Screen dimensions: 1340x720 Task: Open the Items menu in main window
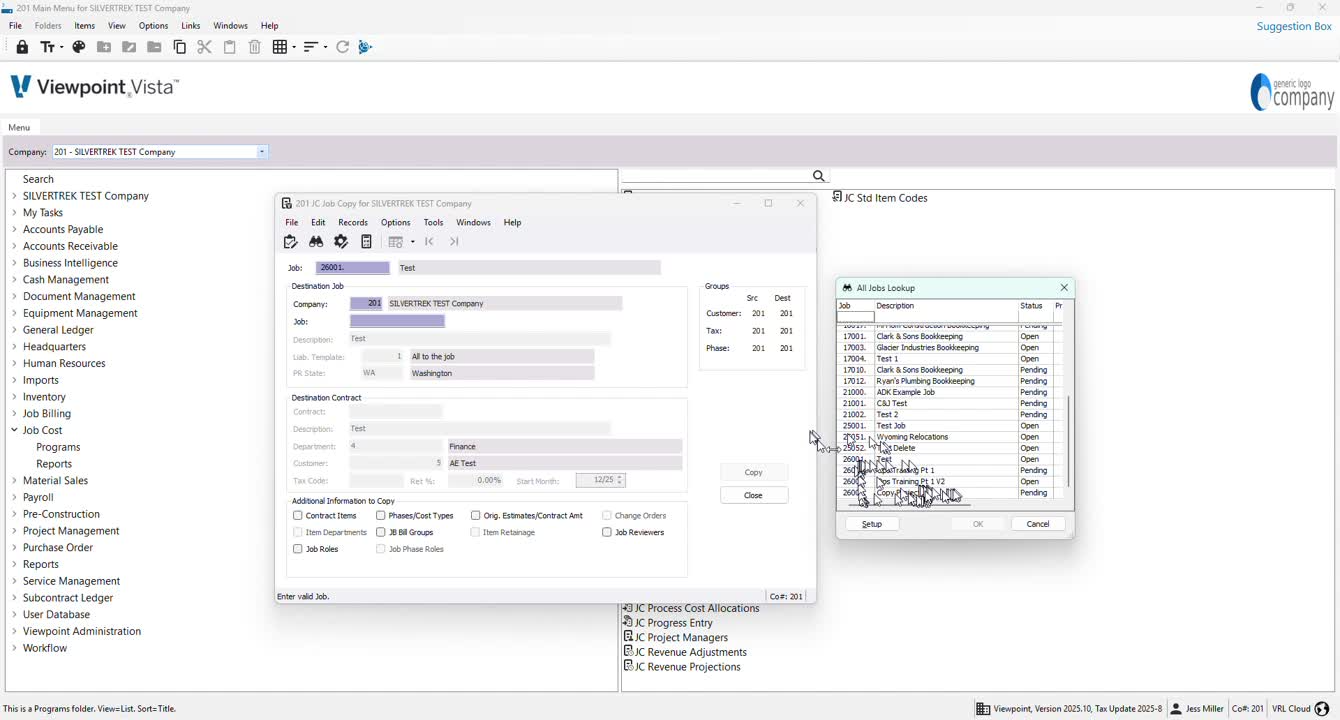pos(85,25)
